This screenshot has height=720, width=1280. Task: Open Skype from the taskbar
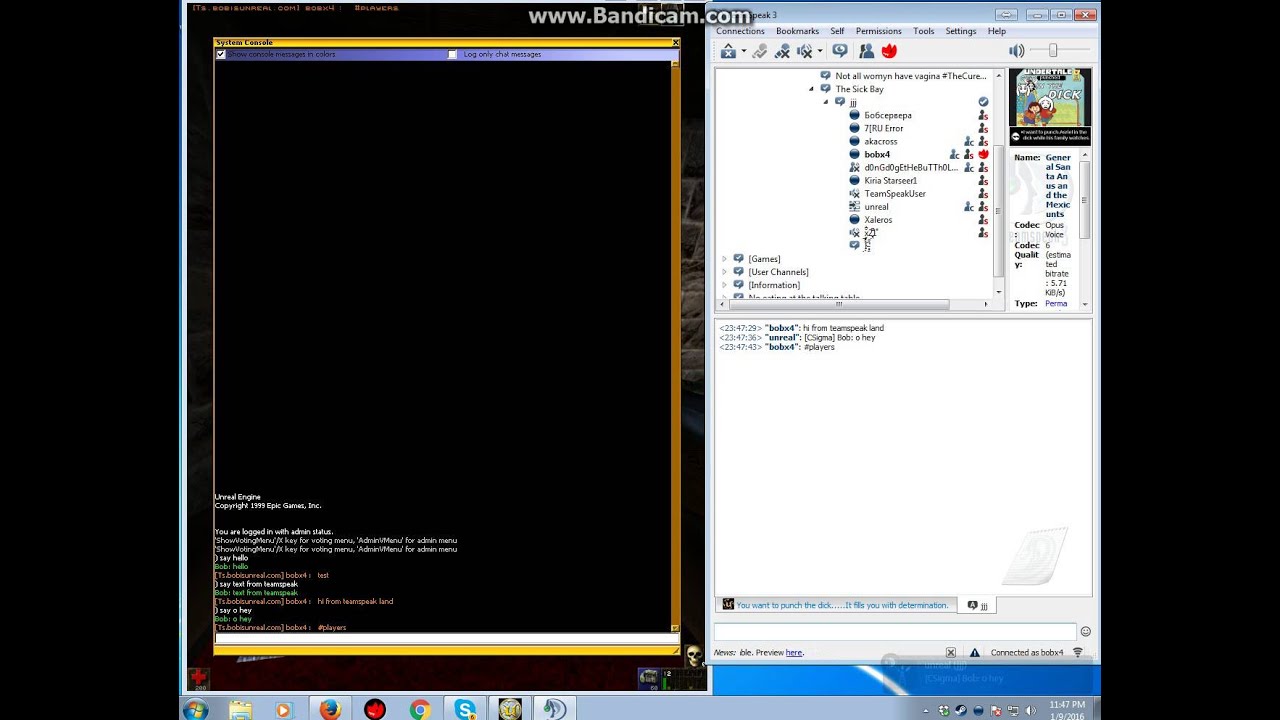[x=465, y=709]
